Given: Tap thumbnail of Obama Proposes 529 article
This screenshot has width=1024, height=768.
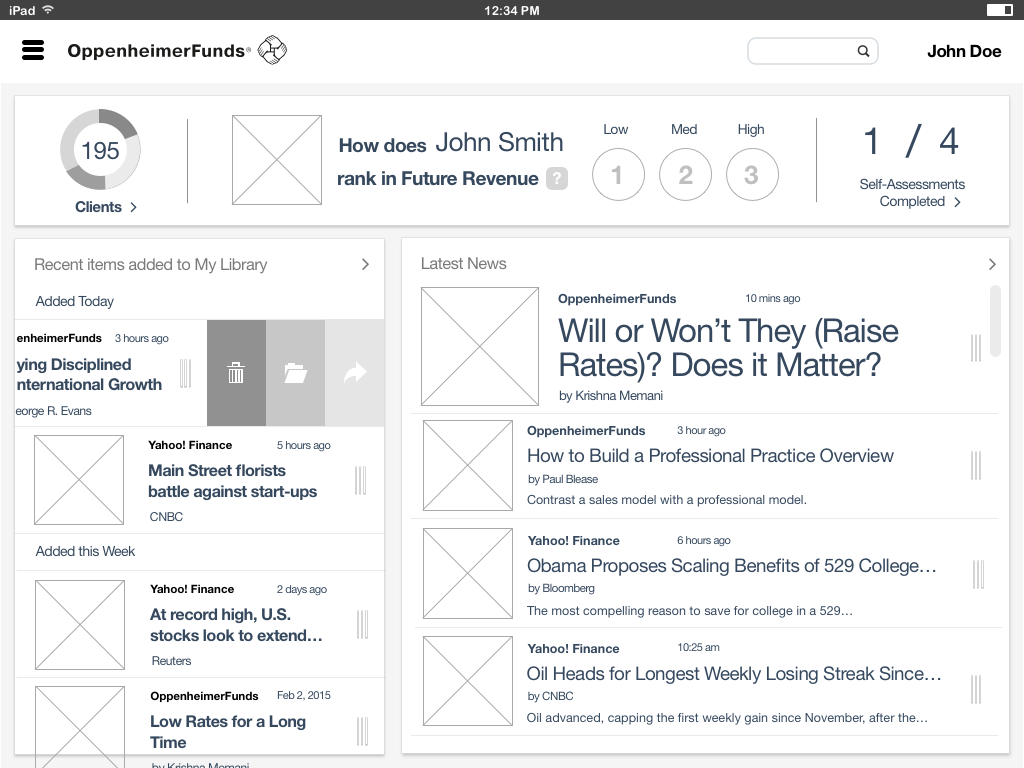Looking at the screenshot, I should (x=468, y=573).
